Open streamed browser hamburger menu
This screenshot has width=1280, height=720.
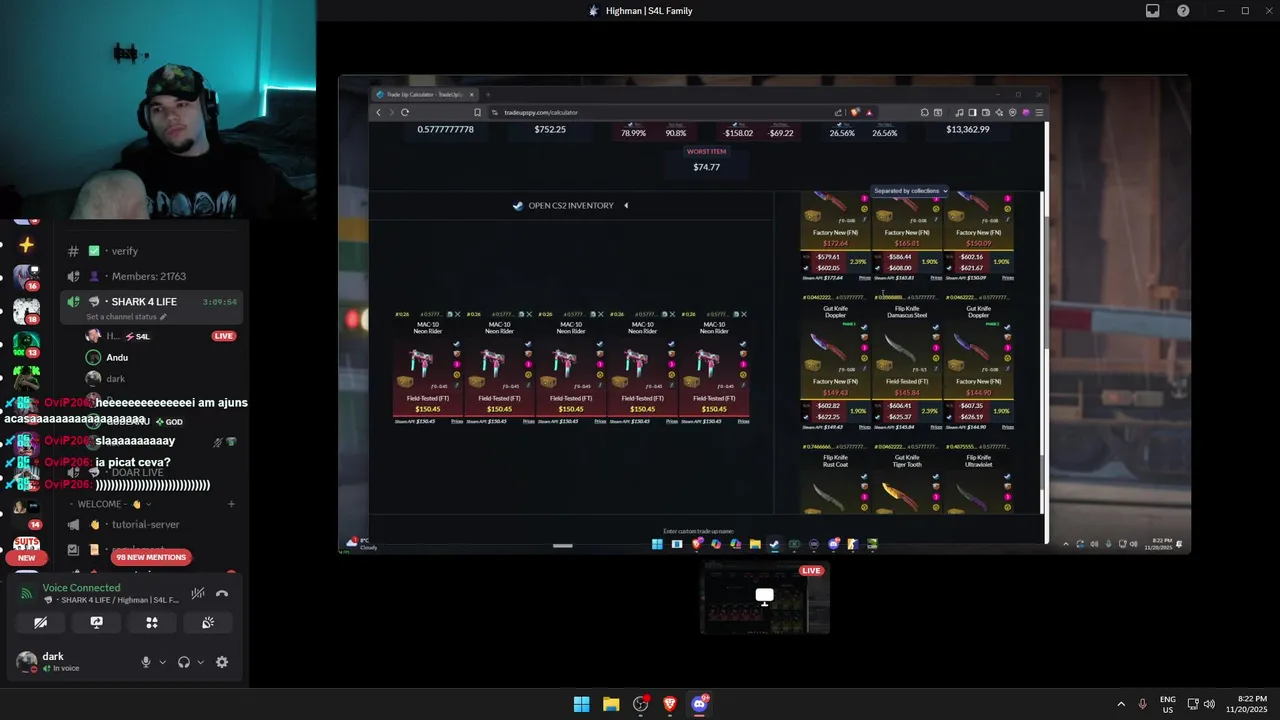tap(1039, 112)
